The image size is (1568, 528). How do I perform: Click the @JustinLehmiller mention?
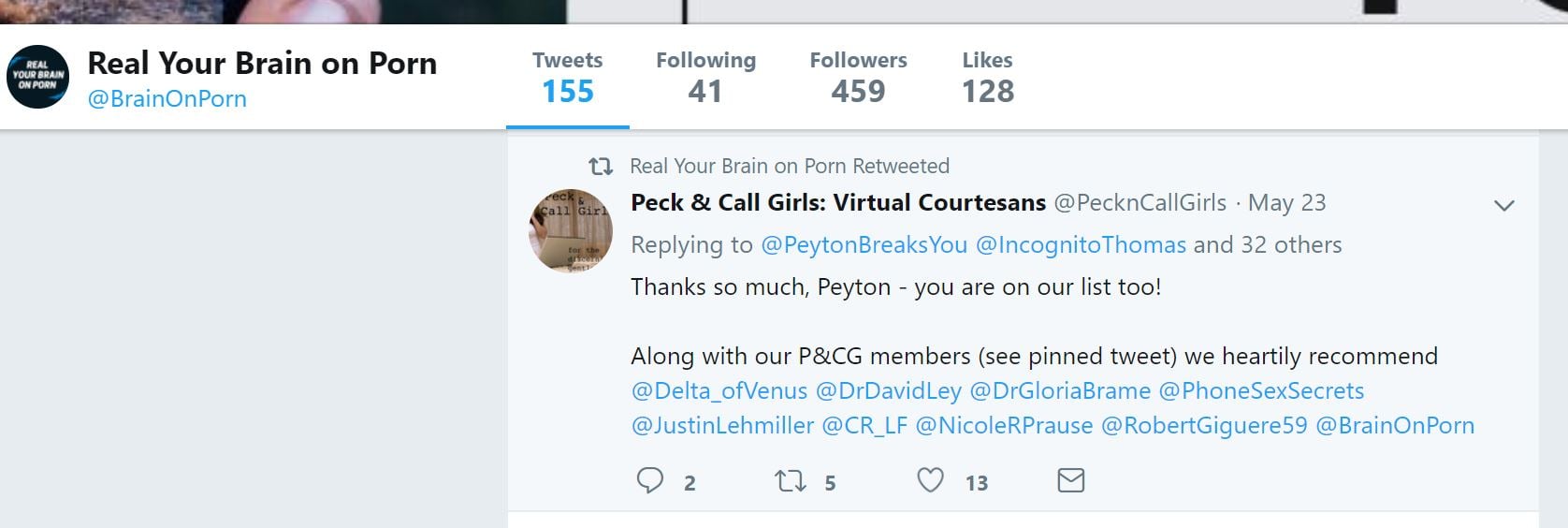point(722,426)
